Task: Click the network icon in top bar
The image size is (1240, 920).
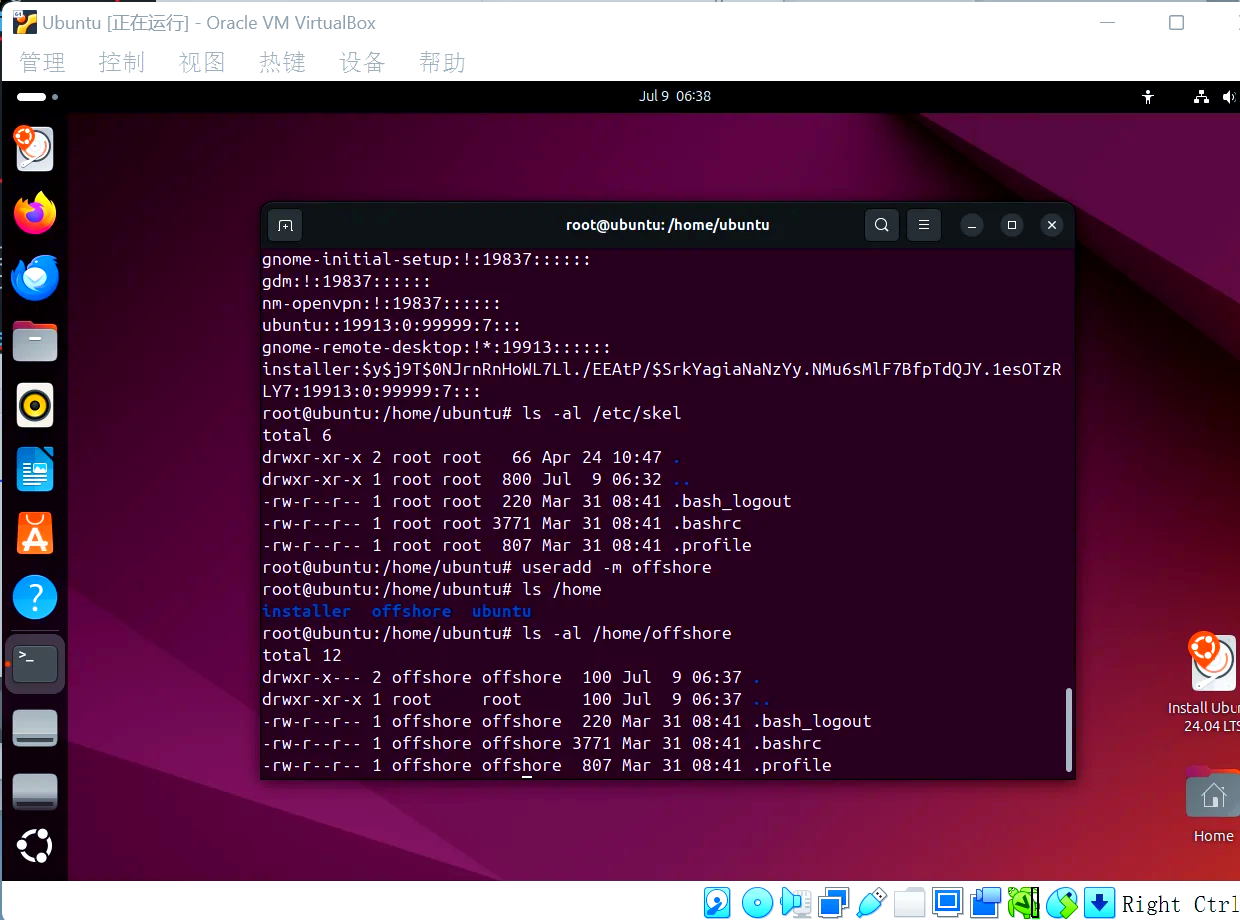Action: click(x=1202, y=97)
